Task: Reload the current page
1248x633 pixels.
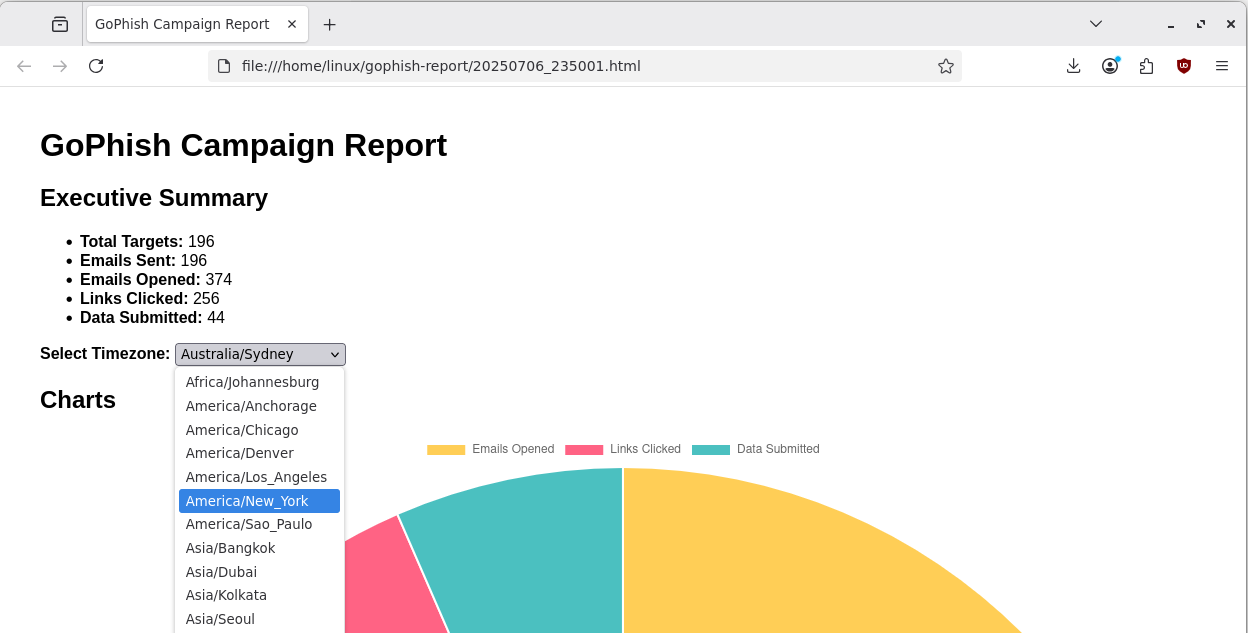Action: click(96, 66)
